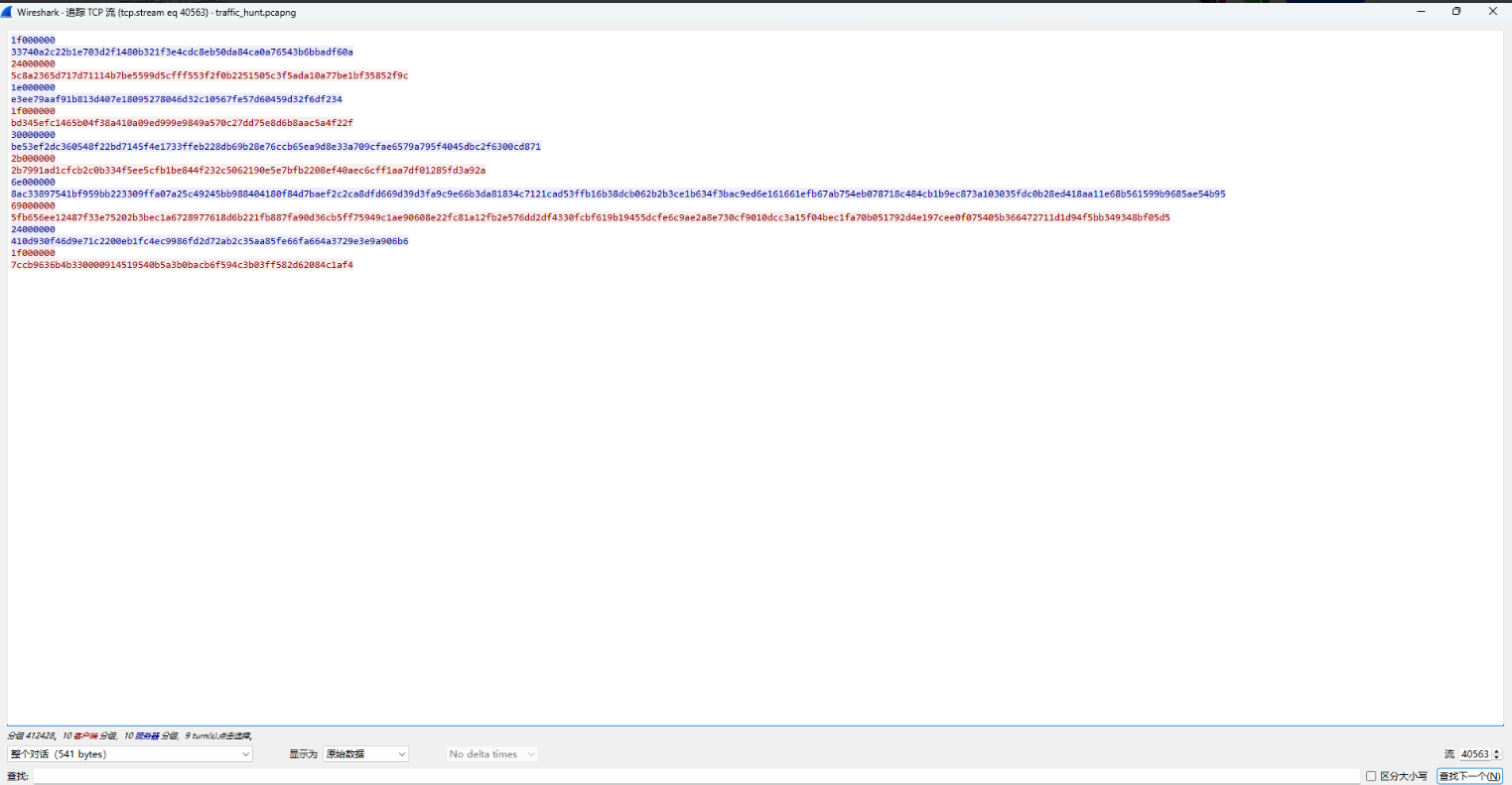Open the 整个对话 (541 bytes) dropdown
The height and width of the screenshot is (785, 1512).
click(x=130, y=754)
